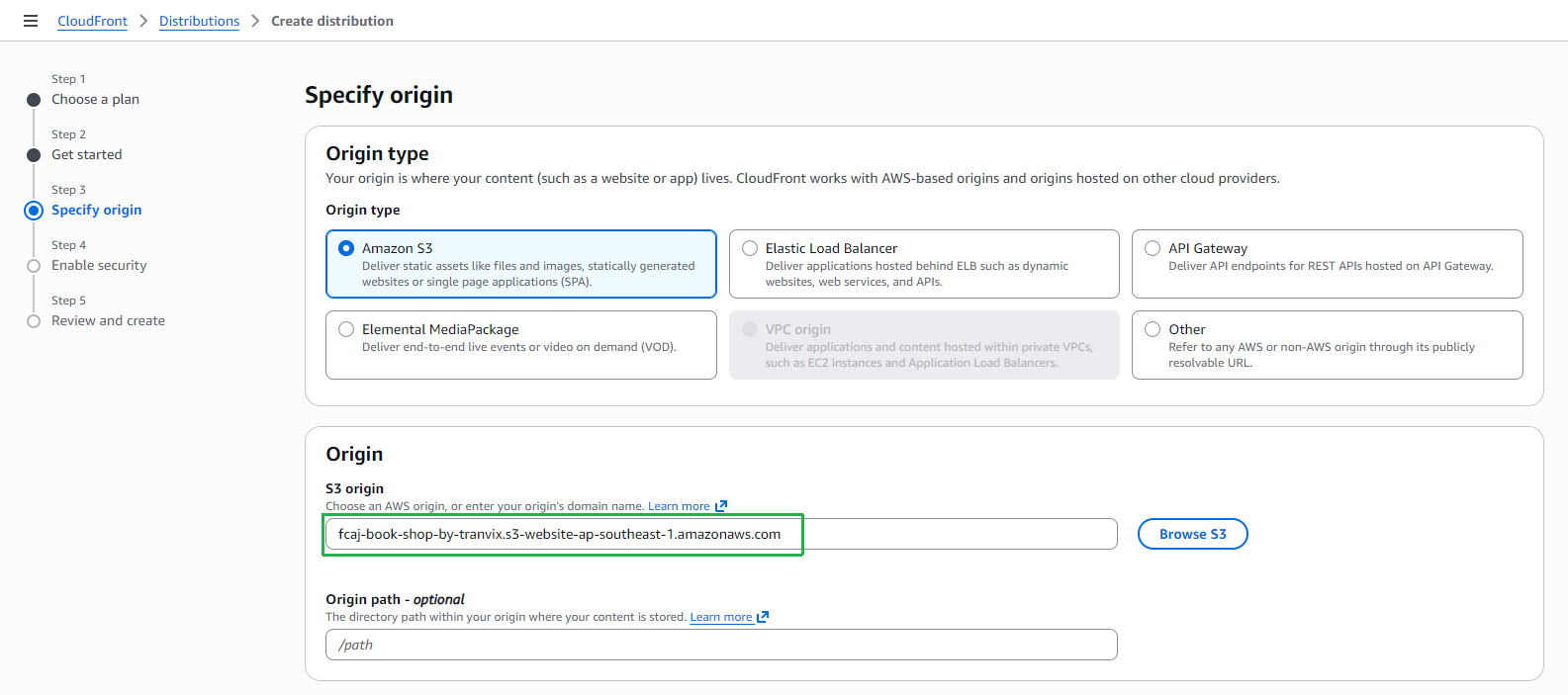Go to Step 2 Get started
Viewport: 1568px width, 695px height.
[x=87, y=154]
